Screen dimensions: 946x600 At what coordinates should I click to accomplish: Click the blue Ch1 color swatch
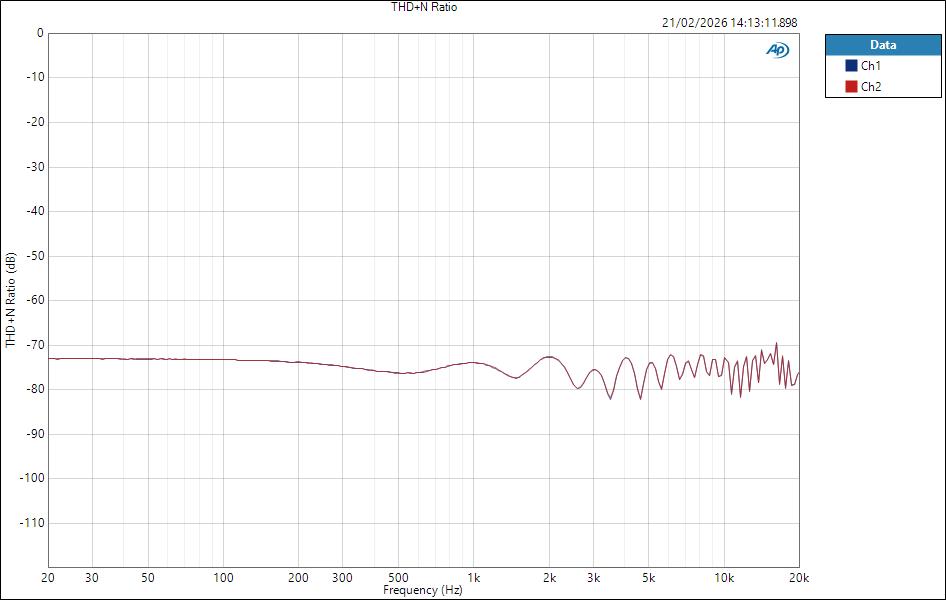[850, 63]
